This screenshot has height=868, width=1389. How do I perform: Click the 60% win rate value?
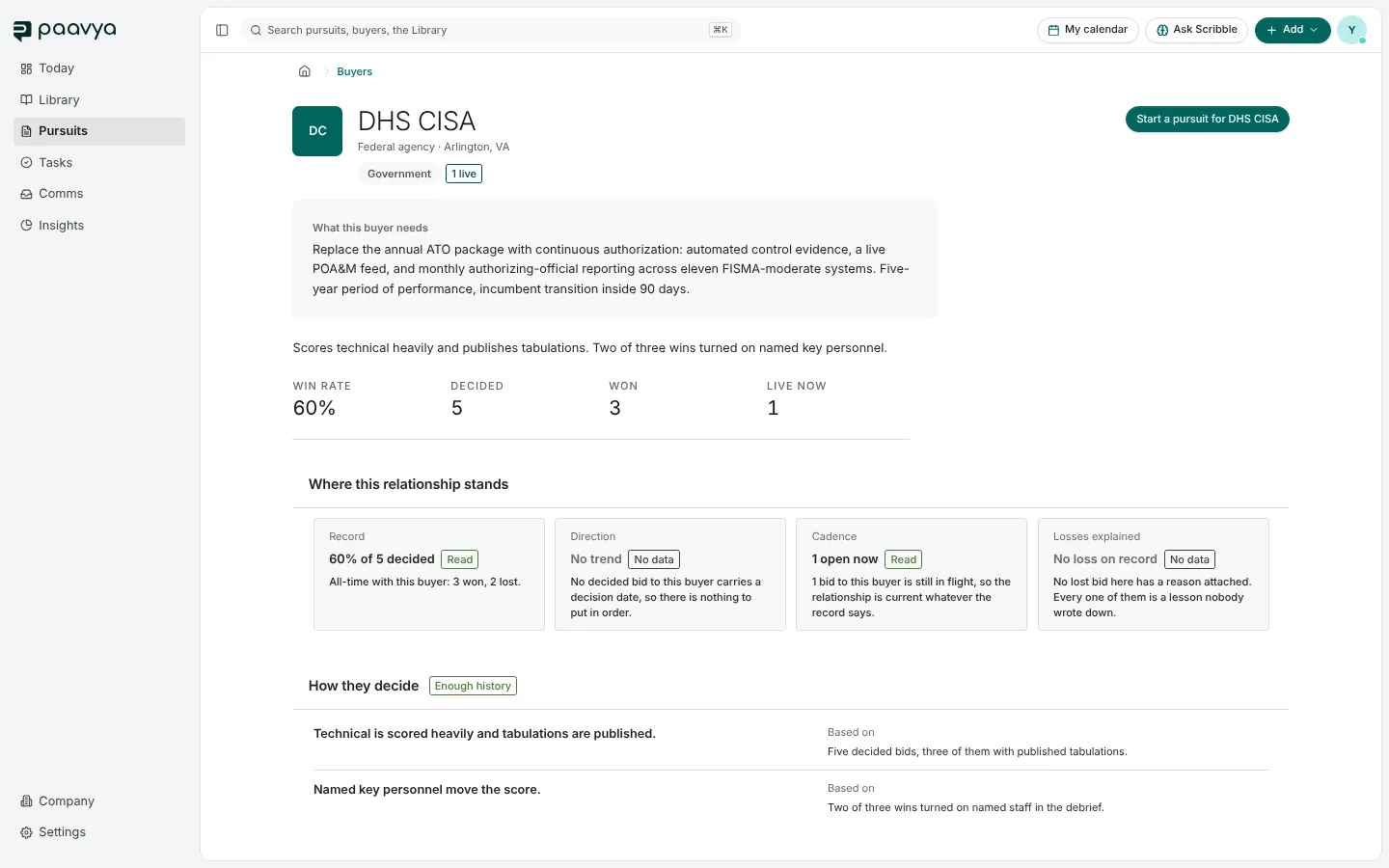(x=314, y=408)
